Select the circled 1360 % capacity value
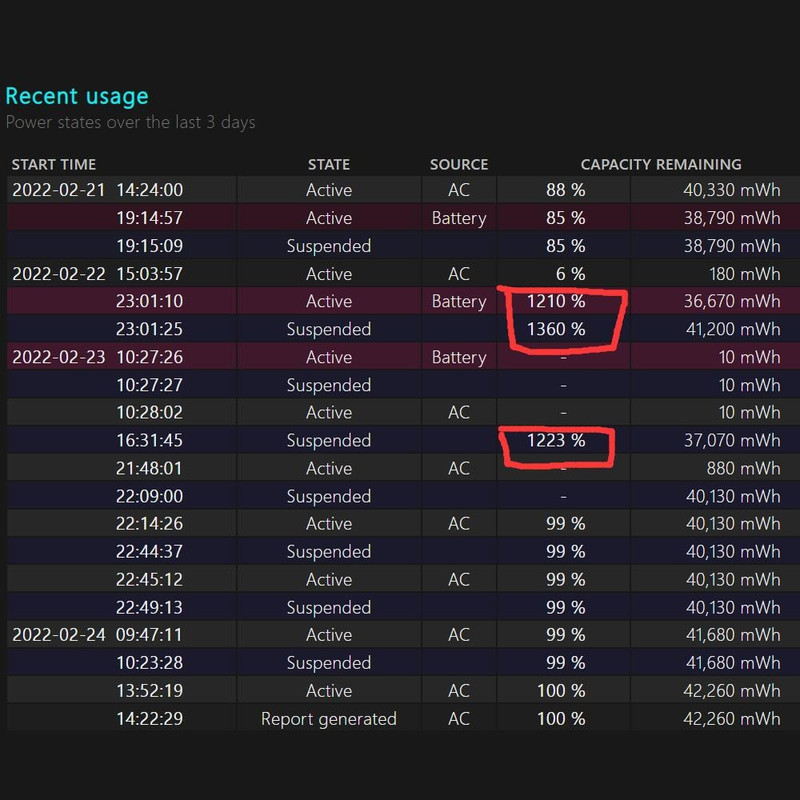The image size is (800, 800). tap(556, 329)
